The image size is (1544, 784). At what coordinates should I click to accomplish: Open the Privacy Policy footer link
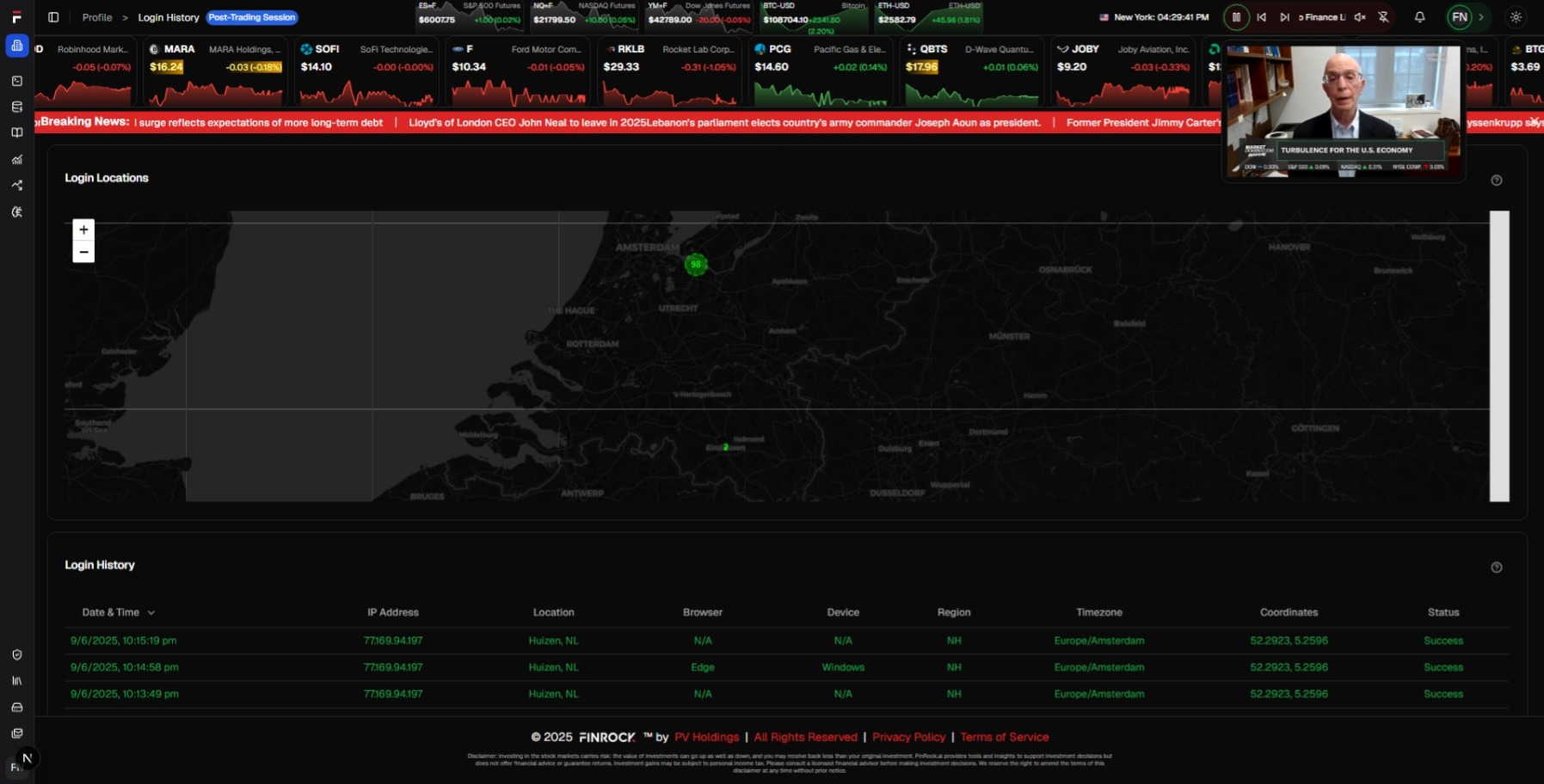(908, 738)
